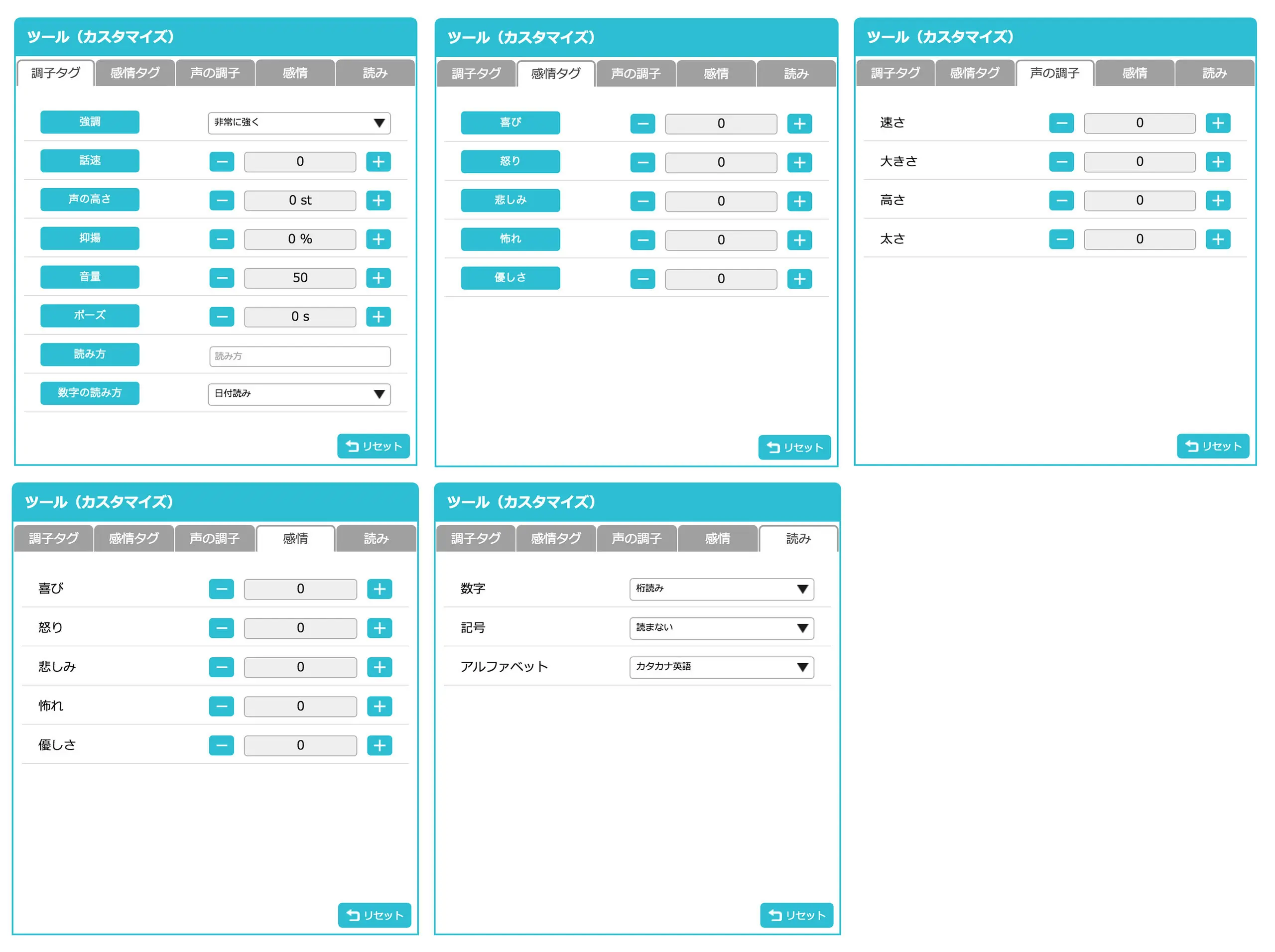Screen dimensions: 1275x952
Task: Increase 優しさ in 感情 tab panel
Action: [x=380, y=746]
